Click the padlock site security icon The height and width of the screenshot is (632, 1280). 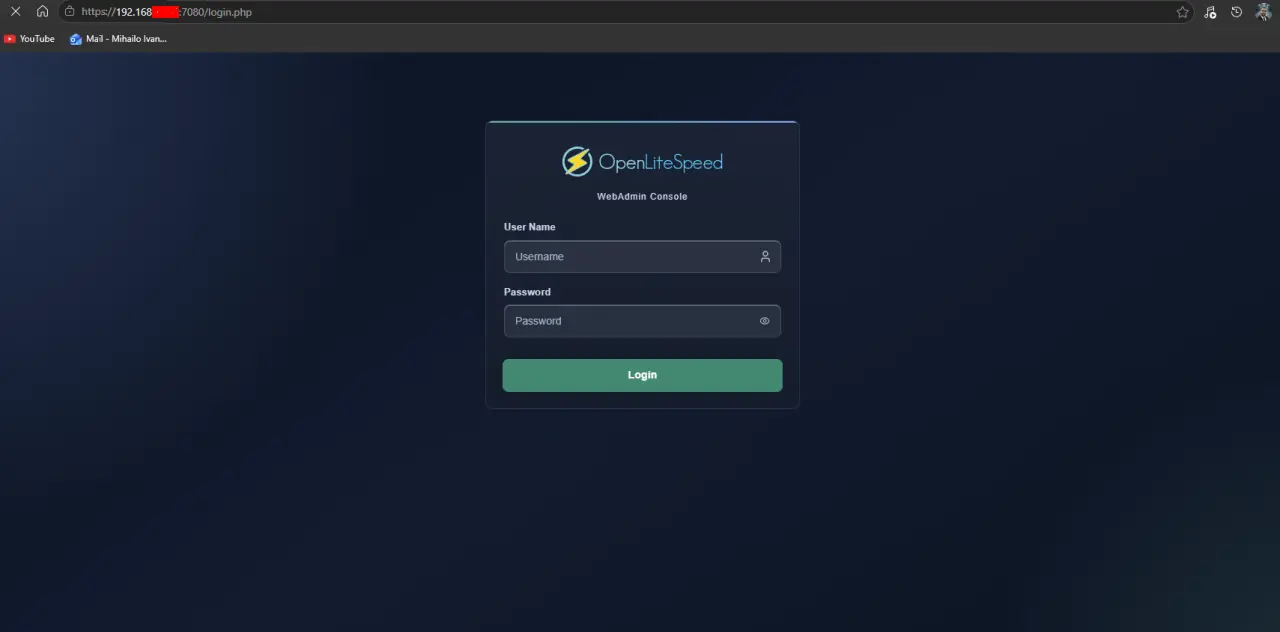67,12
